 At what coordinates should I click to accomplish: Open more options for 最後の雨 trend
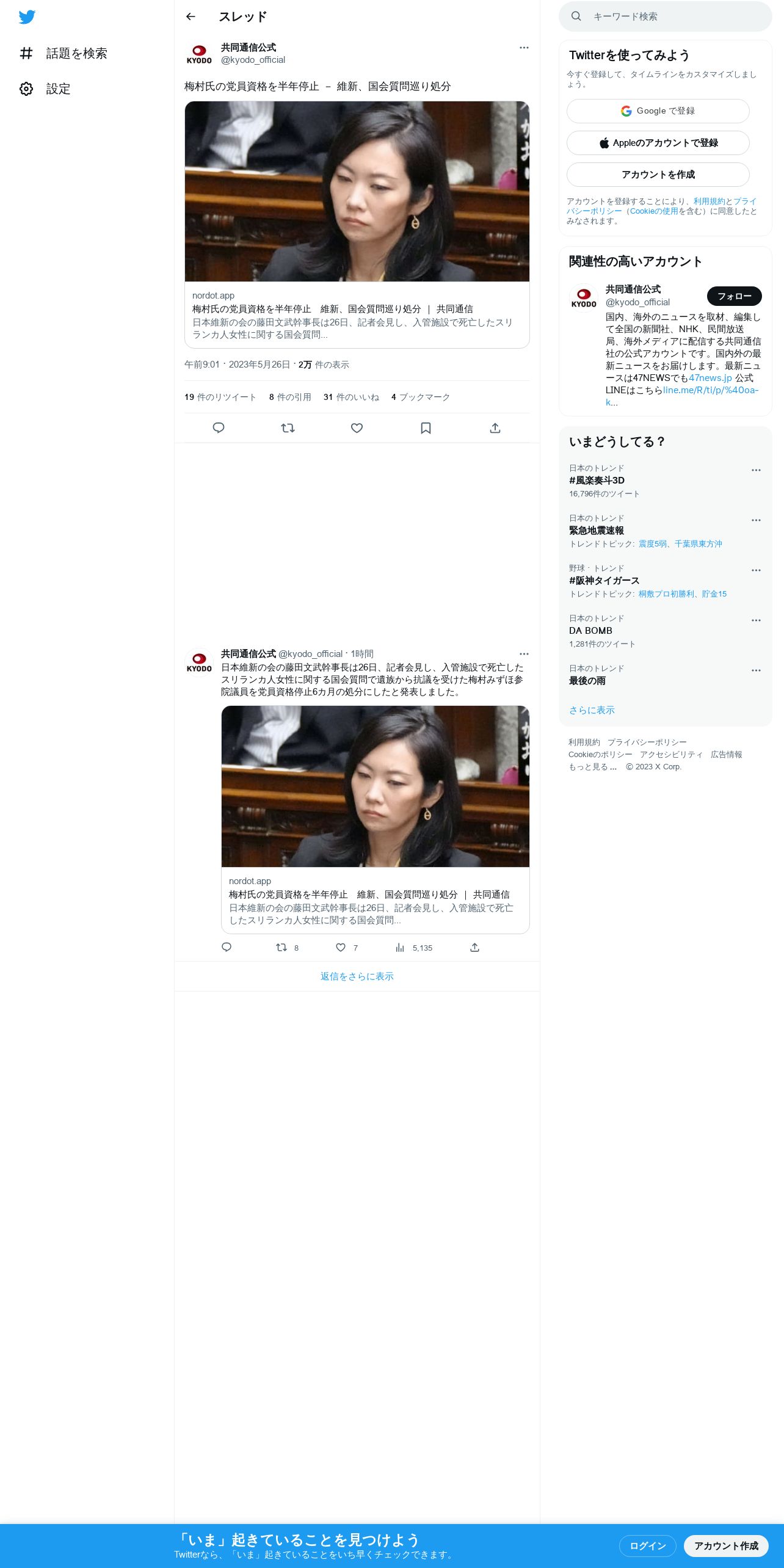click(x=756, y=670)
